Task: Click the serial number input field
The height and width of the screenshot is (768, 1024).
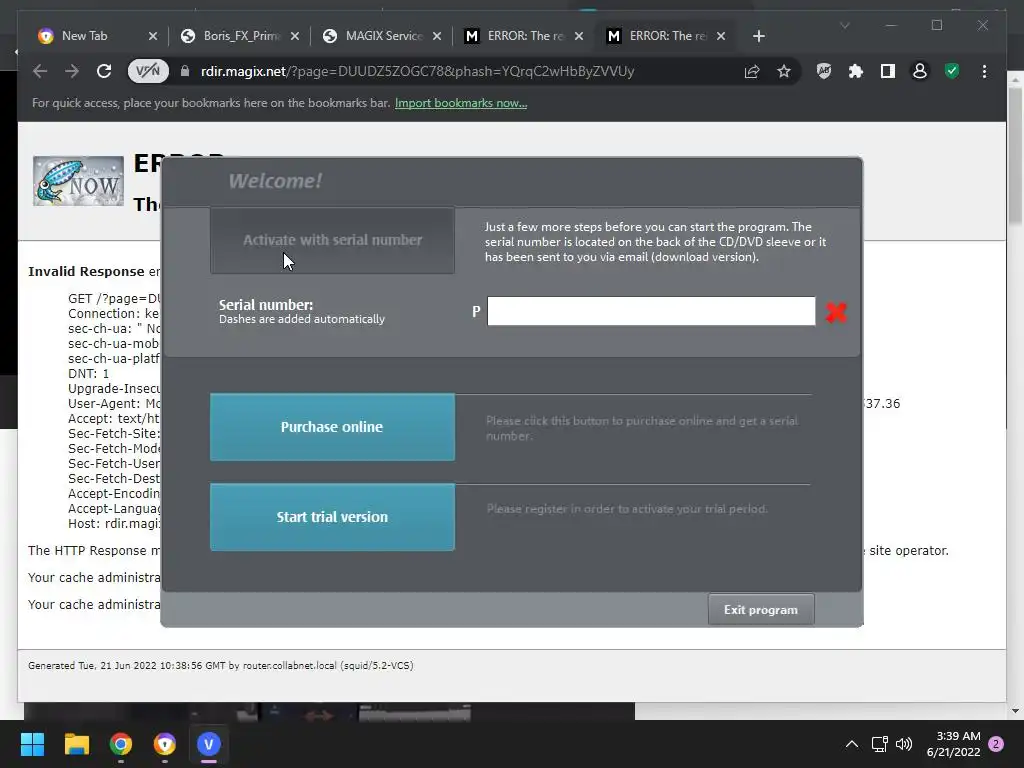Action: pyautogui.click(x=651, y=311)
